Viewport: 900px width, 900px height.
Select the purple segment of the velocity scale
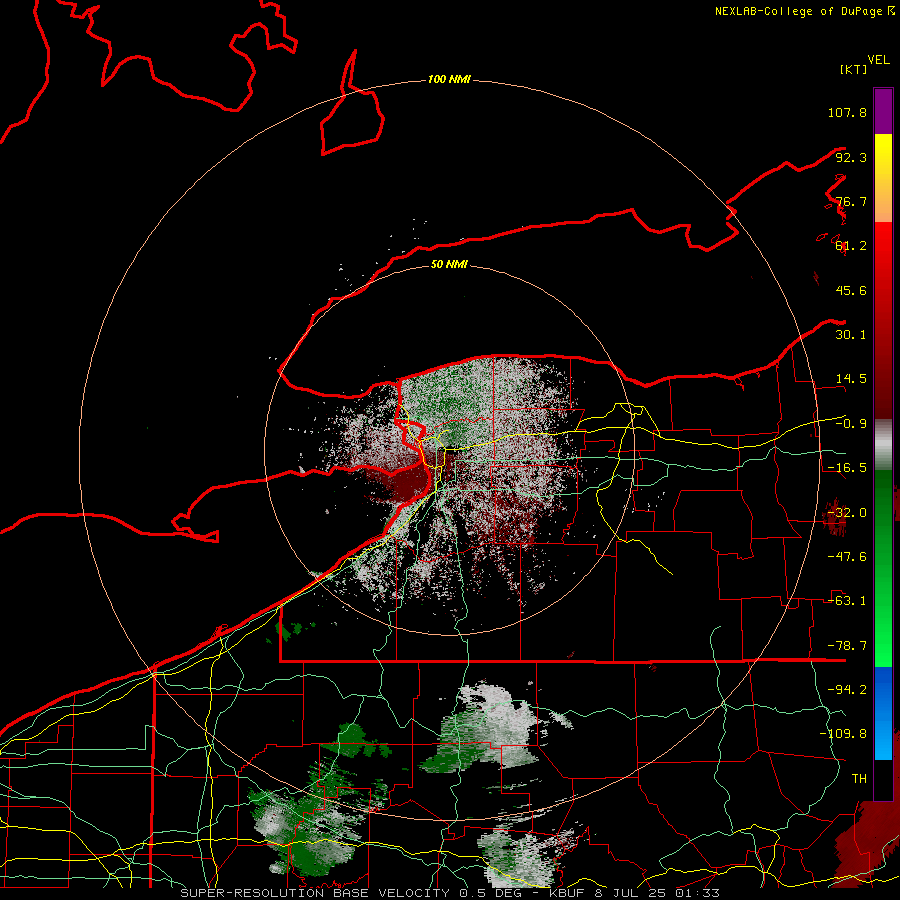coord(883,111)
